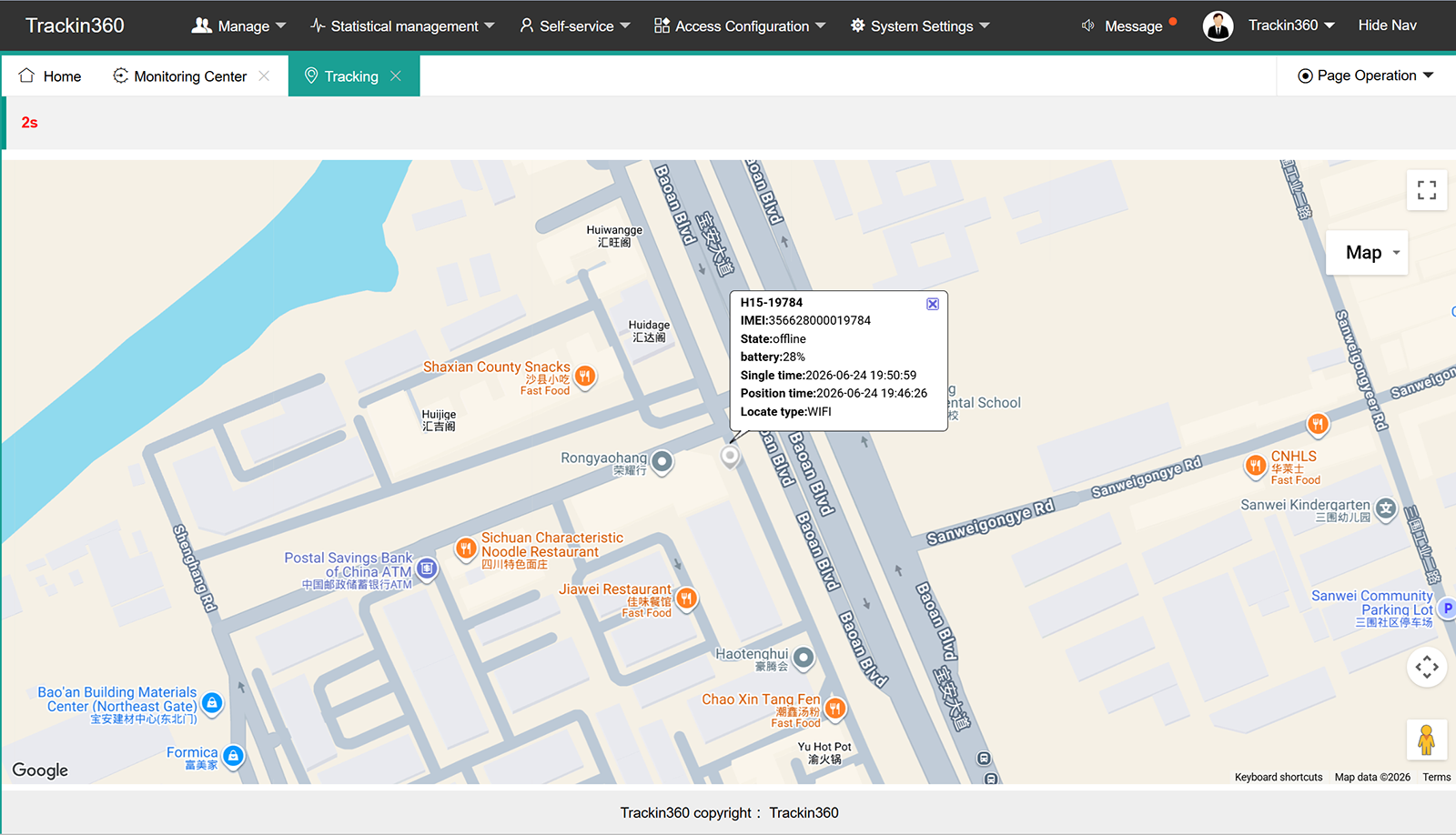Click Single time line in popup

(x=828, y=375)
